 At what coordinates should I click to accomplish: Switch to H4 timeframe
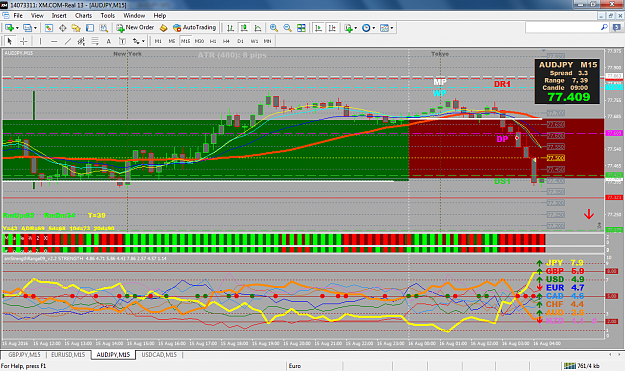click(226, 41)
